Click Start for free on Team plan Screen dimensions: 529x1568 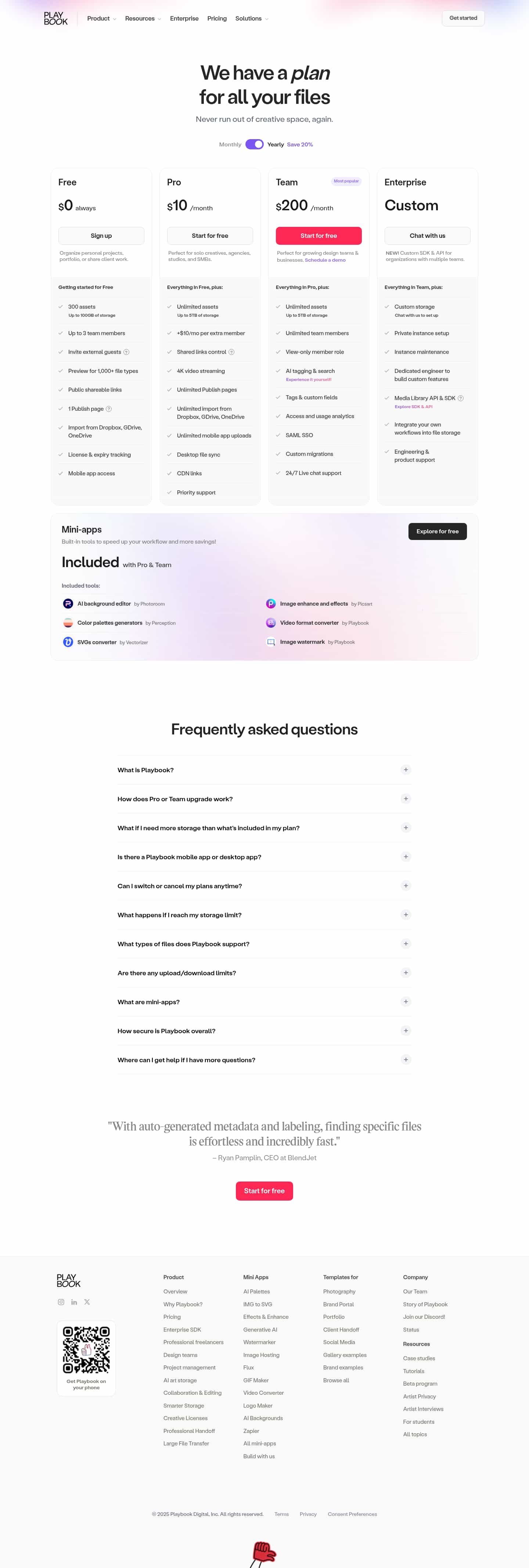tap(318, 236)
